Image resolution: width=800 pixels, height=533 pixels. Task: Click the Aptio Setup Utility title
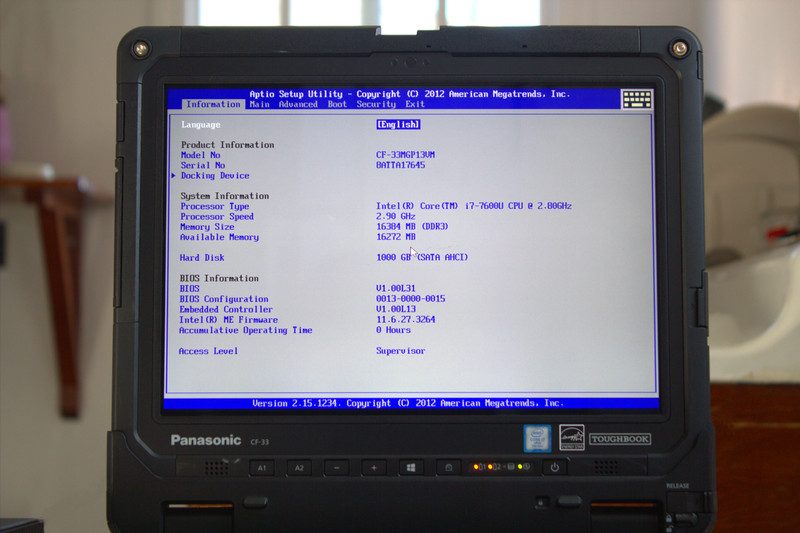410,94
